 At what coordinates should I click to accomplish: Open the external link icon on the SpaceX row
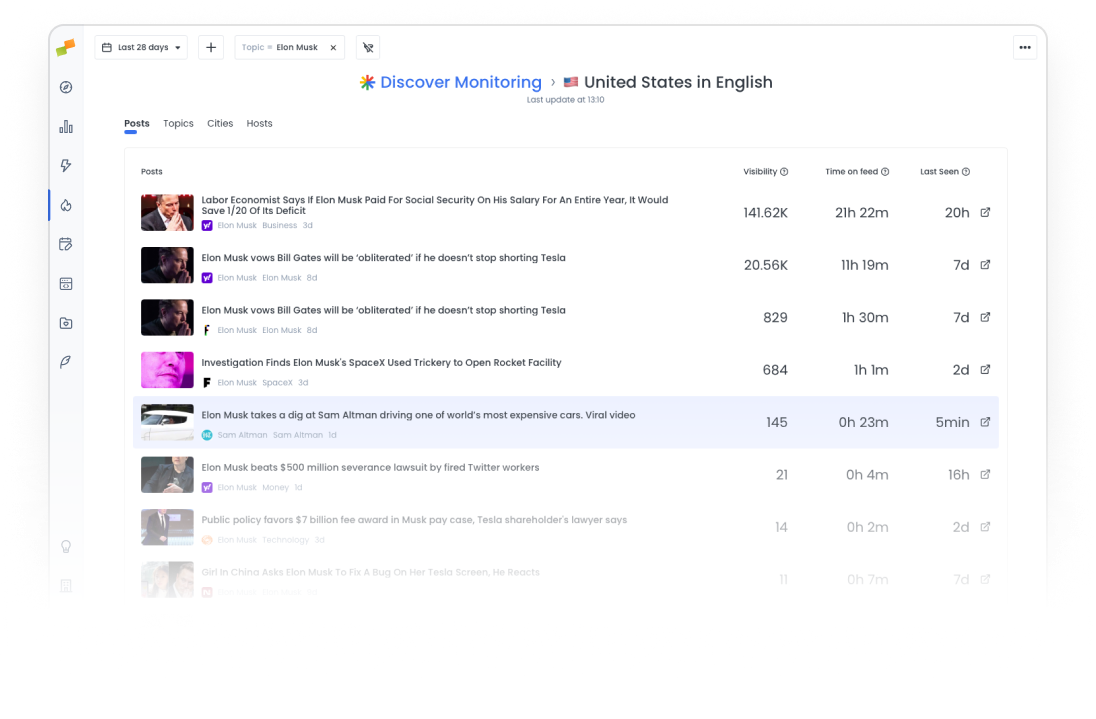(985, 369)
